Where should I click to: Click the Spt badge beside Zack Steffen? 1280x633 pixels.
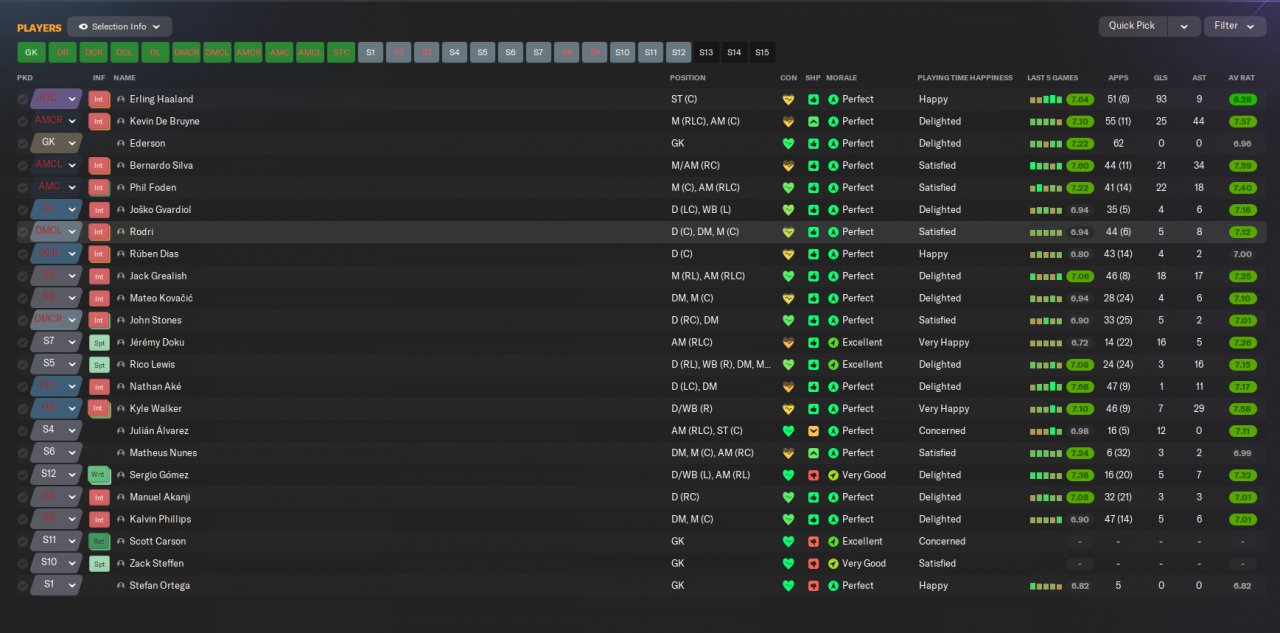(x=99, y=563)
